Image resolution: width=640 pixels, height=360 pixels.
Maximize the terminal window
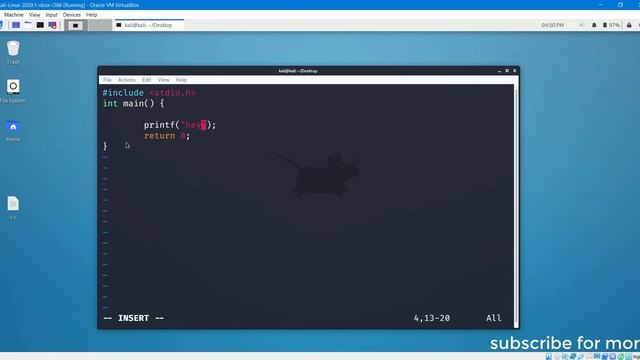507,71
